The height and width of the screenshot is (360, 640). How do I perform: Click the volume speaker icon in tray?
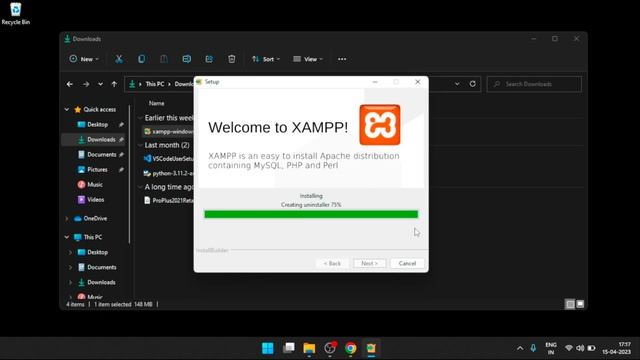pos(580,348)
